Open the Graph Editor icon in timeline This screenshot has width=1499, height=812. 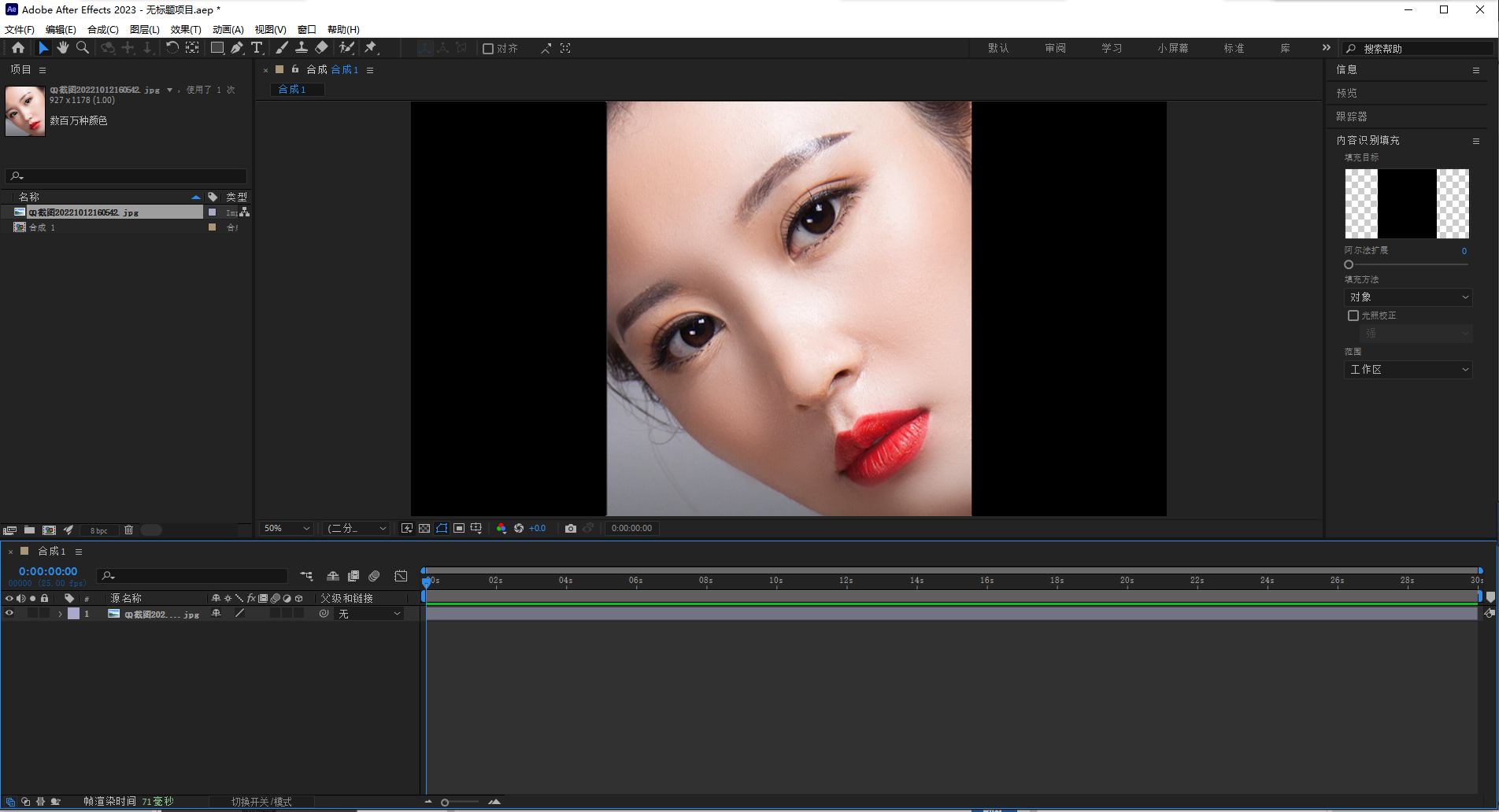[x=401, y=576]
